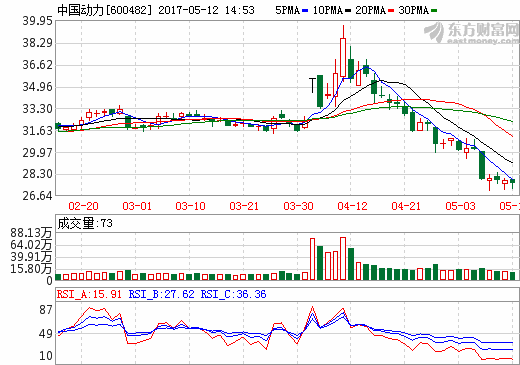Click the 03-01 date label

[137, 206]
